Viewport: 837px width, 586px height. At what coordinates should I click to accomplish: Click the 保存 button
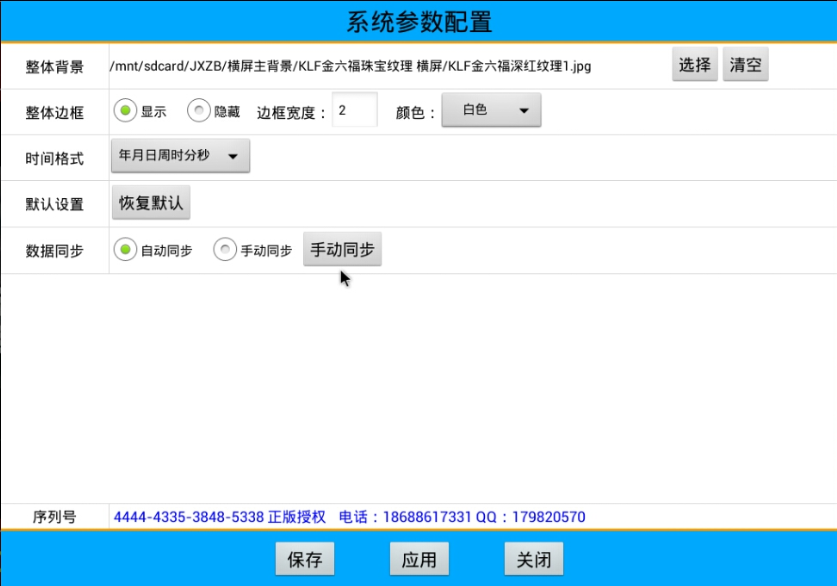[305, 559]
